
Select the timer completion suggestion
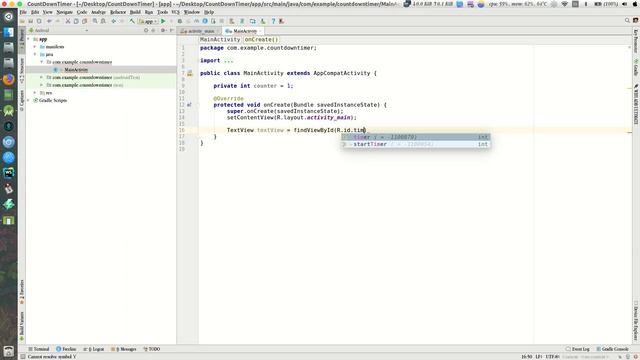point(416,137)
